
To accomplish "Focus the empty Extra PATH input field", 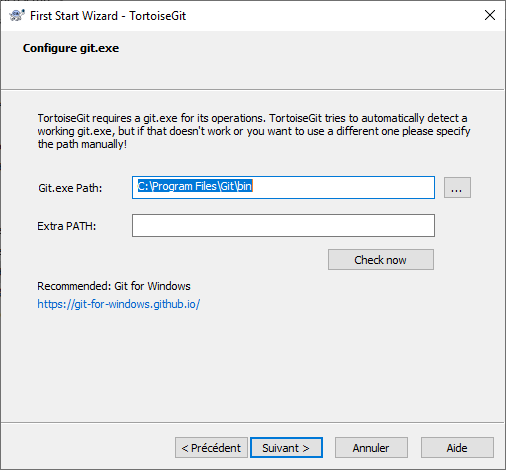I will click(x=283, y=225).
